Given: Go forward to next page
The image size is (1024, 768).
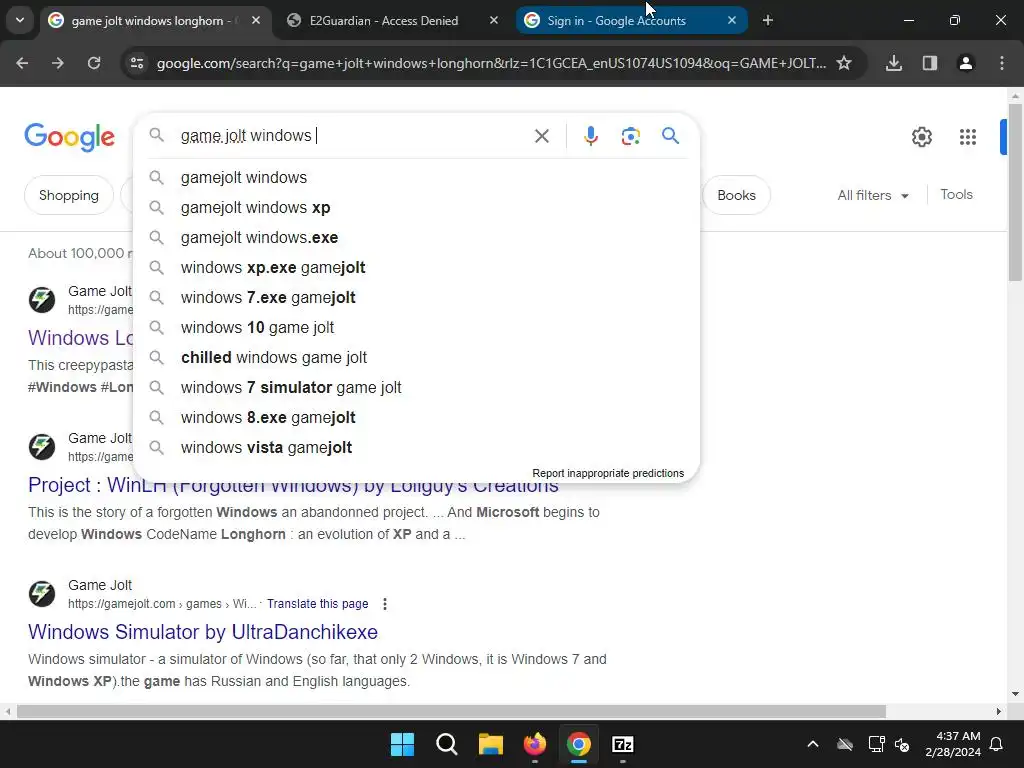Looking at the screenshot, I should pyautogui.click(x=58, y=63).
